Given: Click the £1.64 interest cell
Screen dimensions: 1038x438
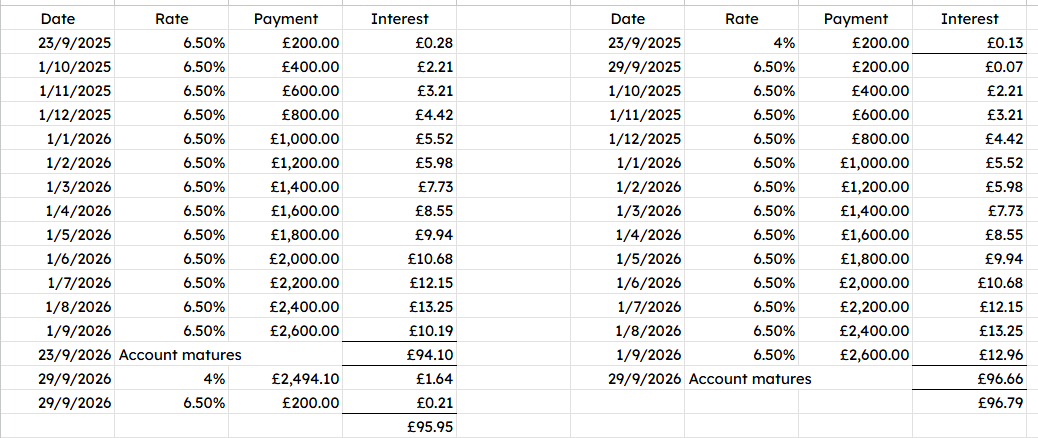Looking at the screenshot, I should pos(399,379).
